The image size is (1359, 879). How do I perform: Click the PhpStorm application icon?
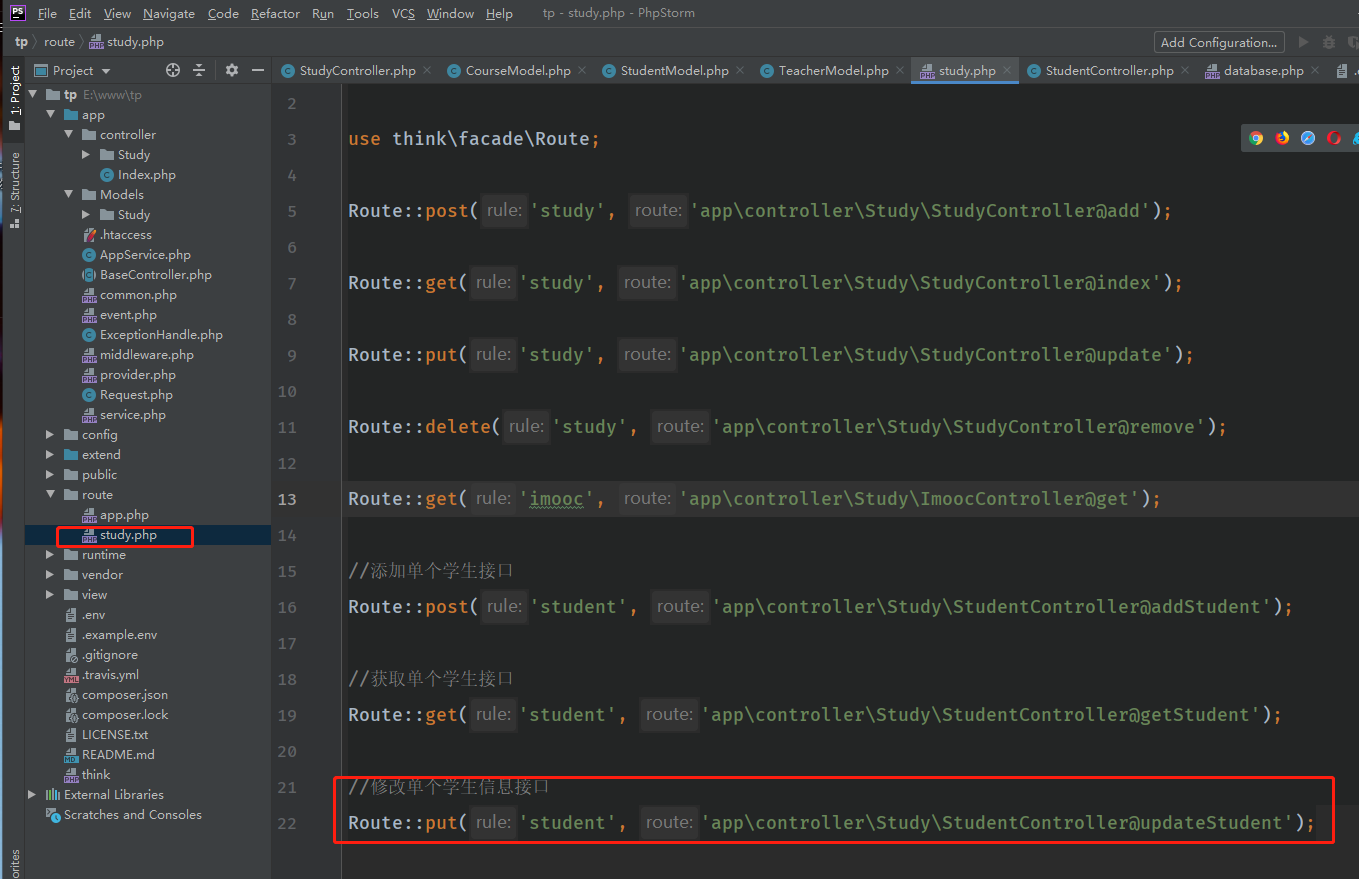point(18,13)
